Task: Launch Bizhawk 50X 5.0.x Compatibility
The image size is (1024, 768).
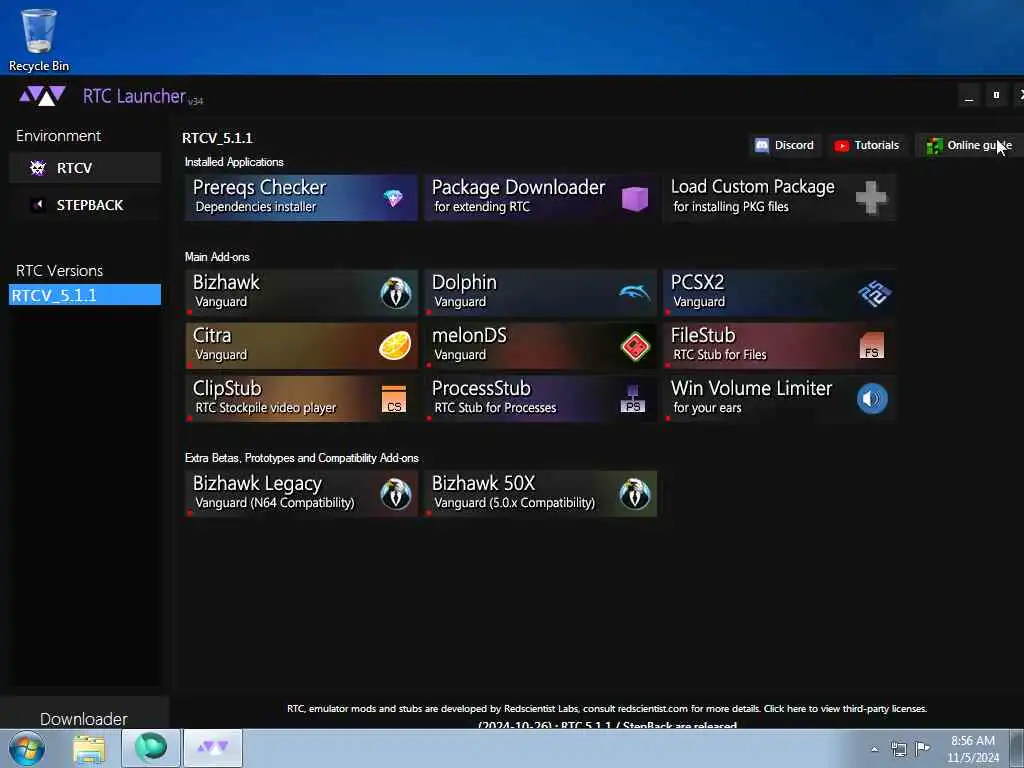Action: point(541,494)
